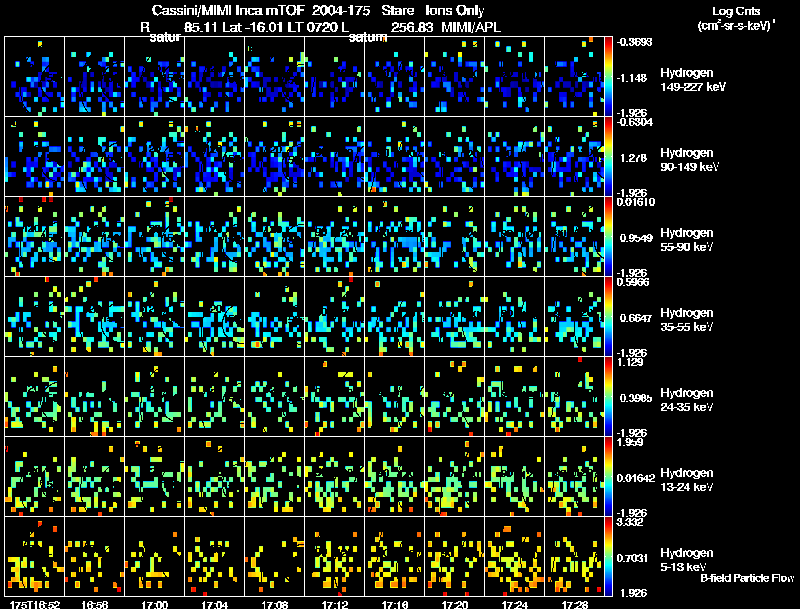Viewport: 800px width, 609px height.
Task: Click the 17:20 time marker
Action: tap(455, 604)
